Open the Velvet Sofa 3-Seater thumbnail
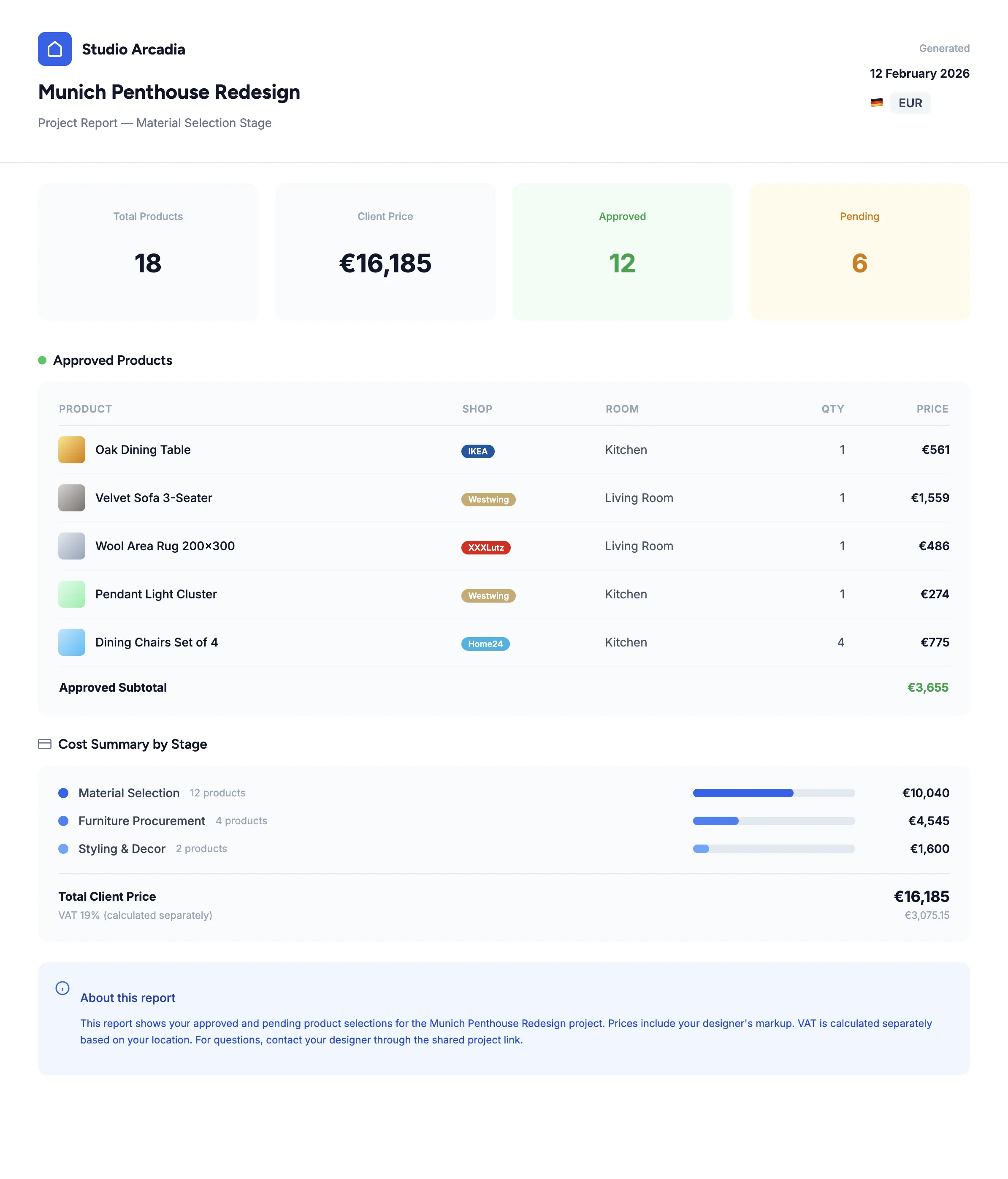Viewport: 1008px width, 1179px height. point(72,498)
